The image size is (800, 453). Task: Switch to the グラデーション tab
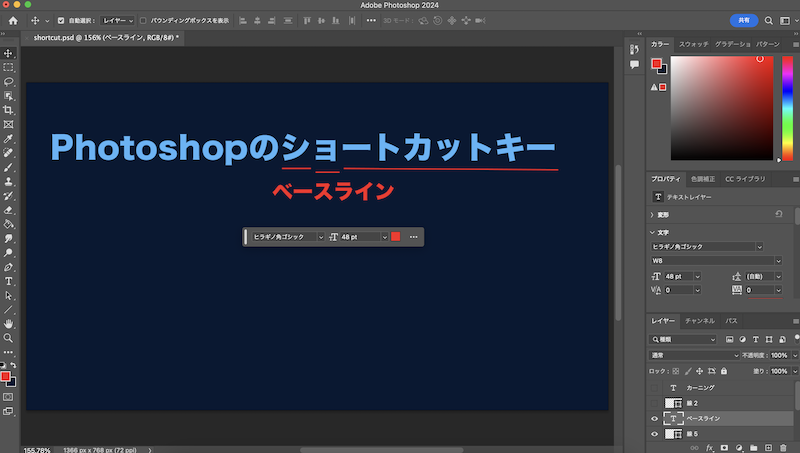pos(732,44)
